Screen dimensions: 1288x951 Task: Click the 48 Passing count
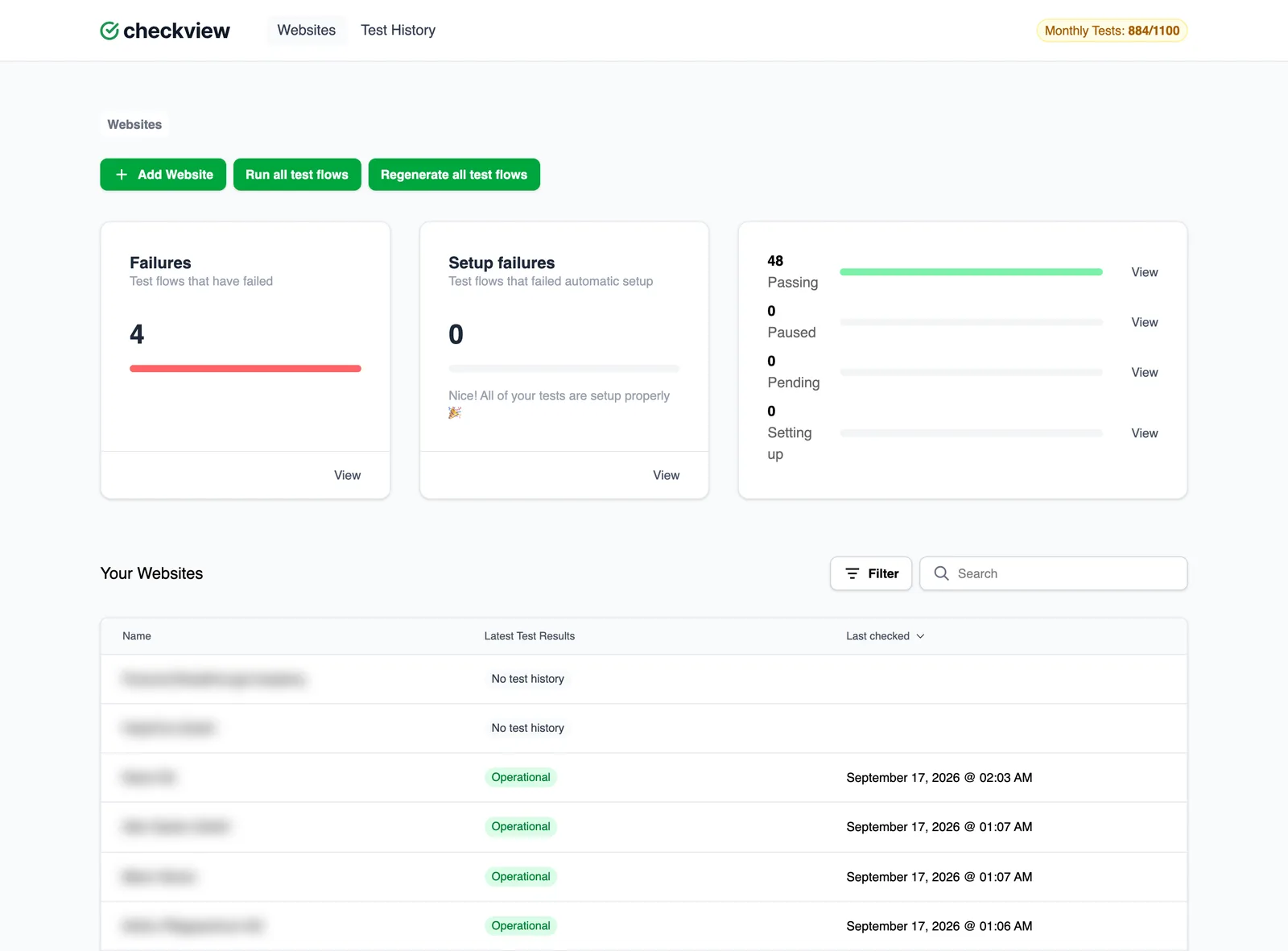(x=775, y=261)
